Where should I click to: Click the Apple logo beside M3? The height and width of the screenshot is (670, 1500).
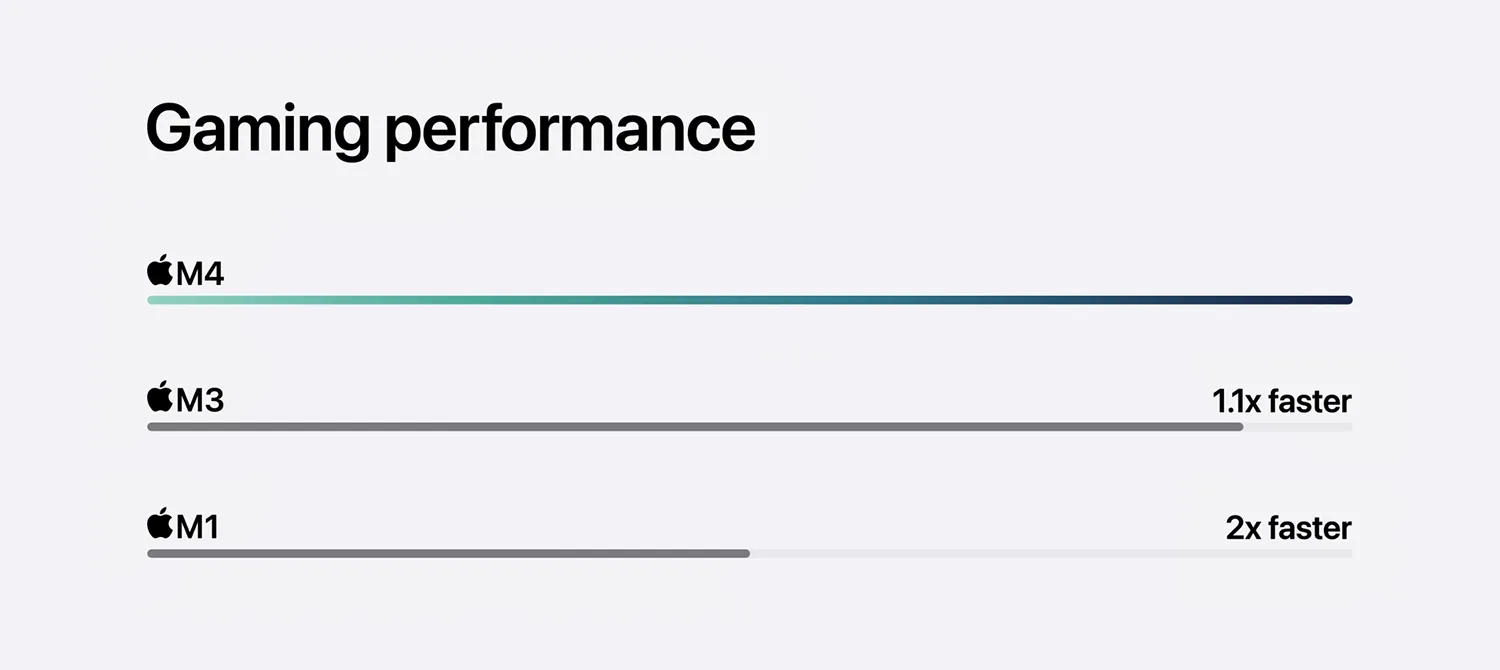pos(160,397)
